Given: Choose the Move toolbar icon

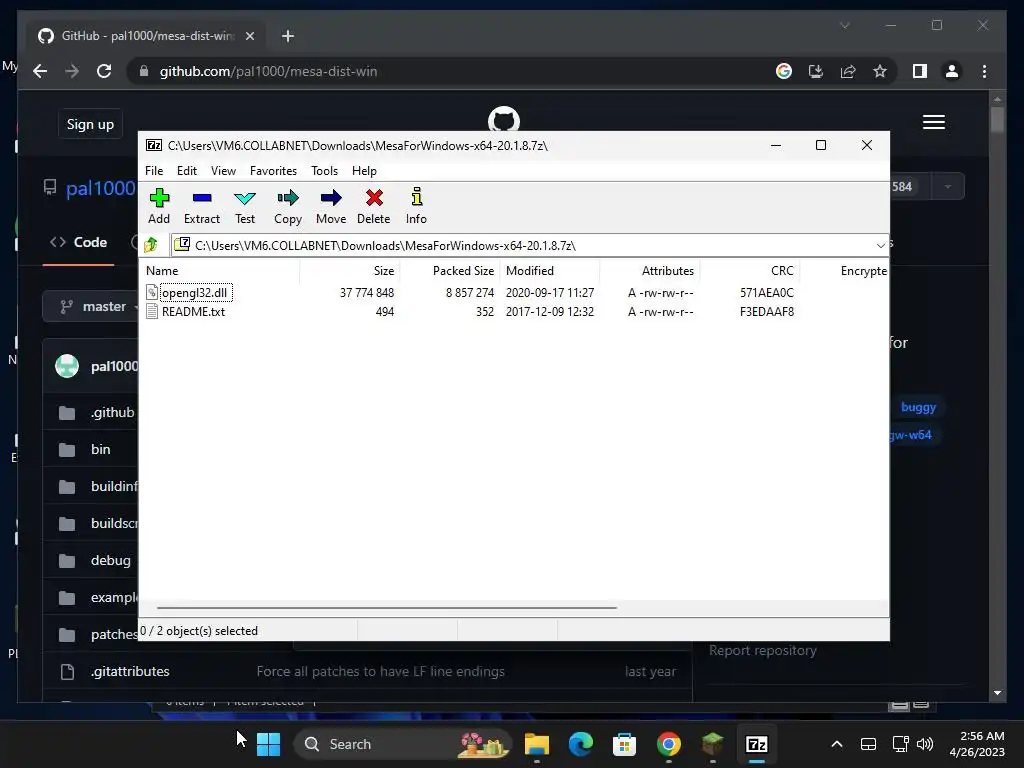Looking at the screenshot, I should (x=331, y=206).
